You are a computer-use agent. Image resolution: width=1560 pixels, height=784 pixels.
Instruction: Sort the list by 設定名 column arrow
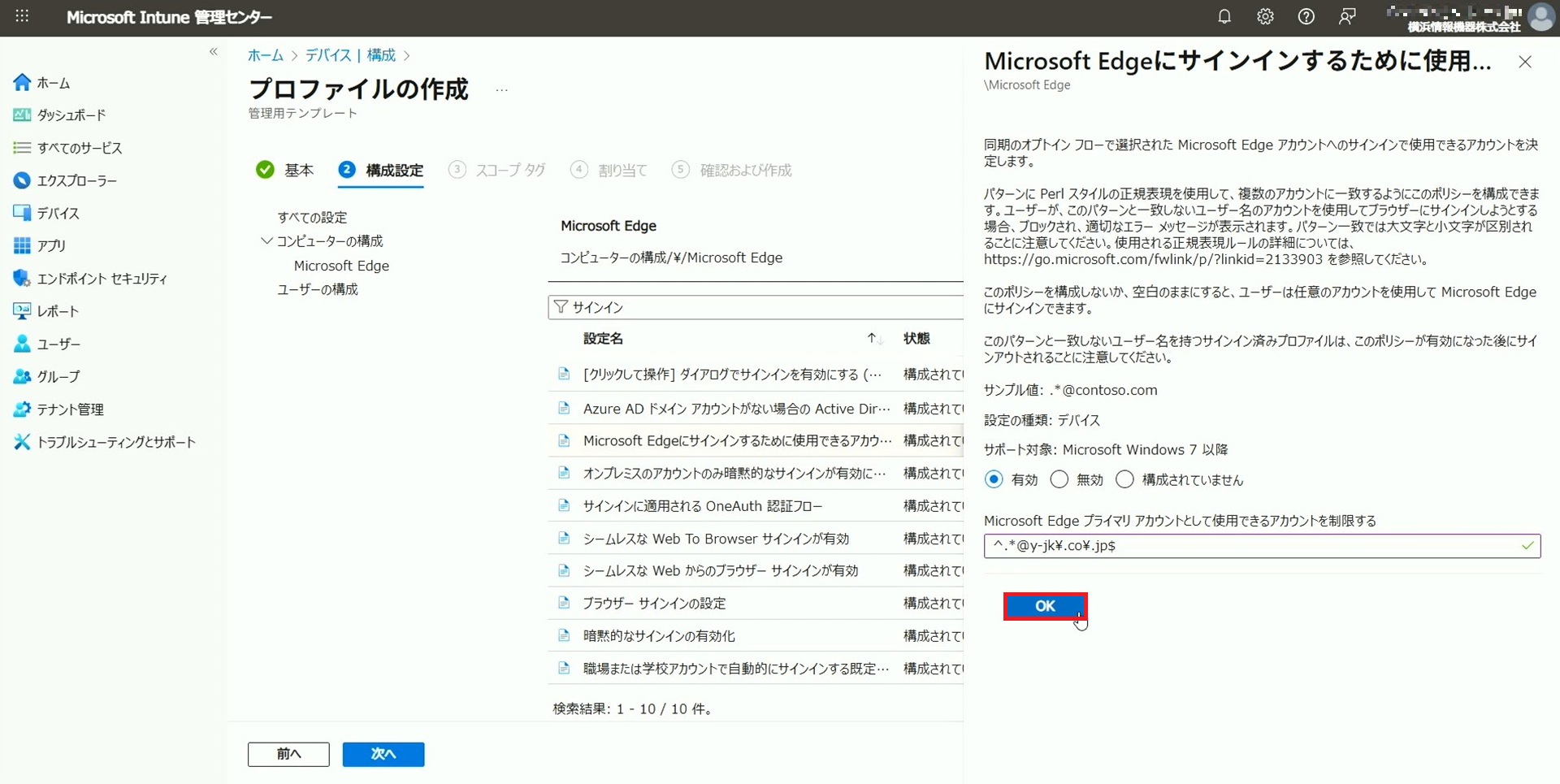pos(873,338)
